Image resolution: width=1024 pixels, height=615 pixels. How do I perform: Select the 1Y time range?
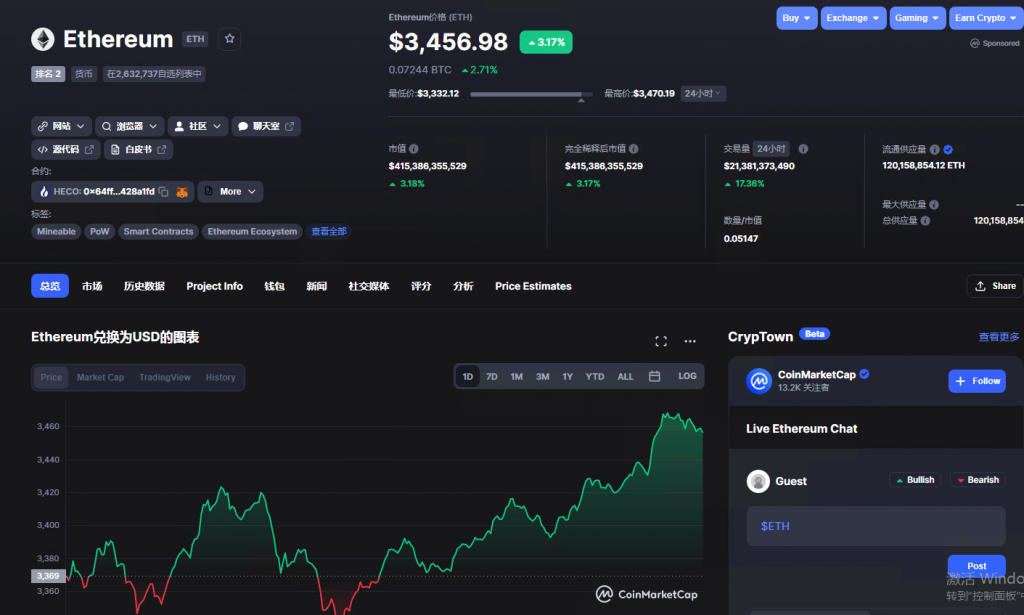pyautogui.click(x=568, y=376)
